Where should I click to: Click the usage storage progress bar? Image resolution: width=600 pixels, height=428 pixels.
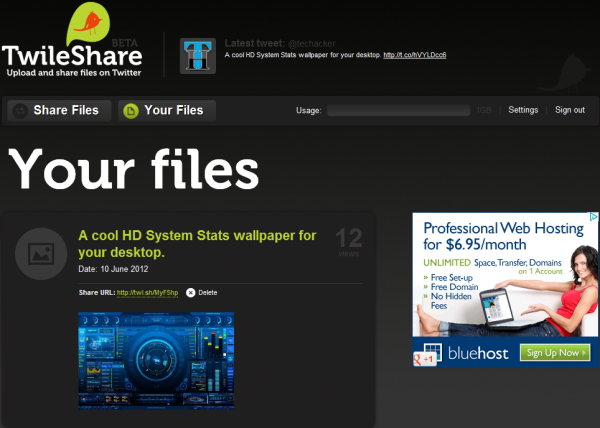pos(398,111)
